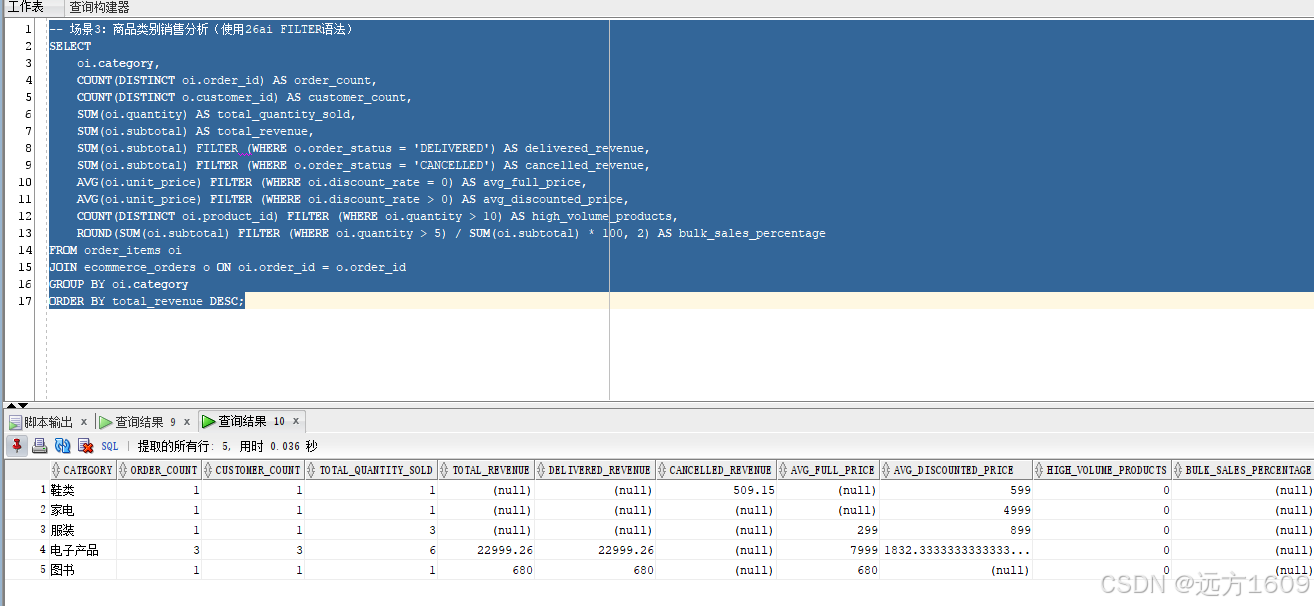The image size is (1314, 606).
Task: Switch to the 工作表 tab
Action: [x=26, y=7]
